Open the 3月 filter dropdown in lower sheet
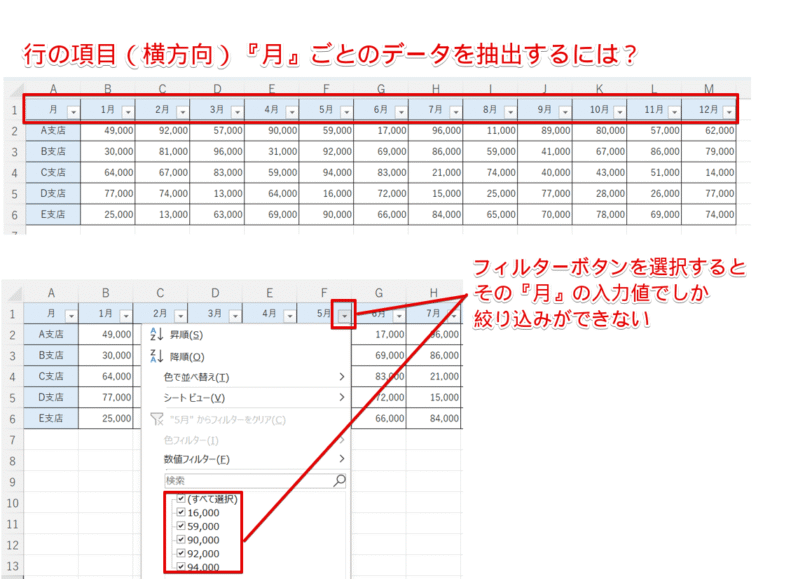Screen dimensions: 812x579 235,316
